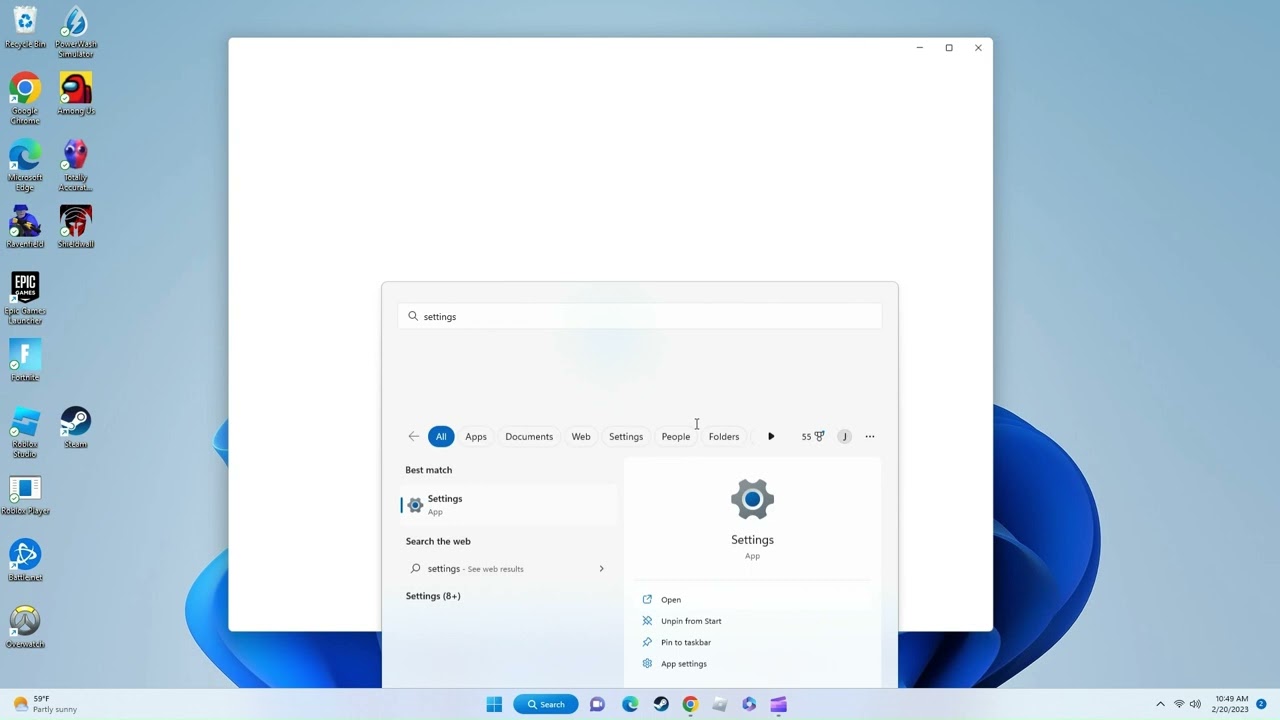Open Microsoft Edge from the taskbar
This screenshot has width=1280, height=720.
coord(630,704)
